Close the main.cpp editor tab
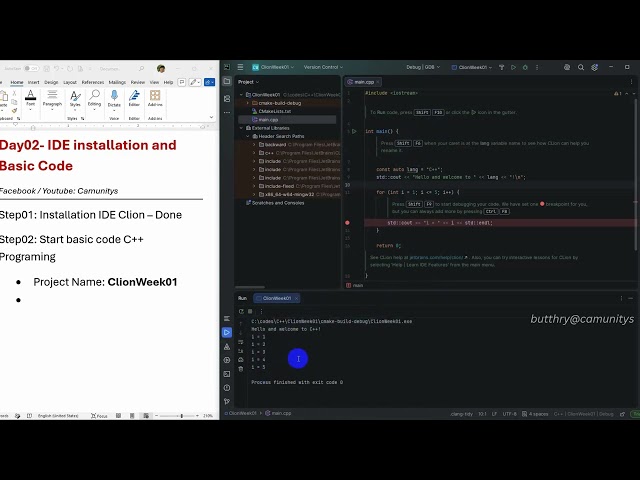 [378, 82]
